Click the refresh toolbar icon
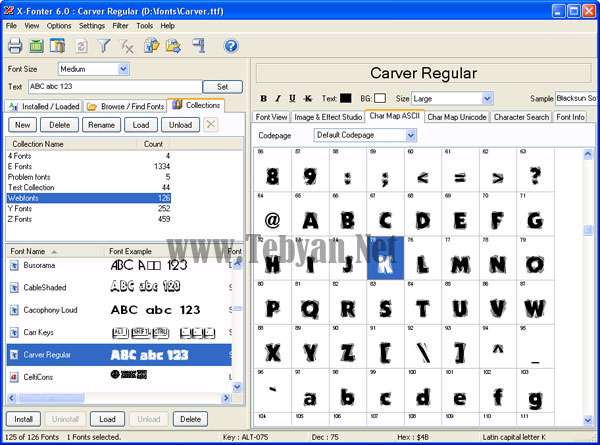 click(81, 46)
